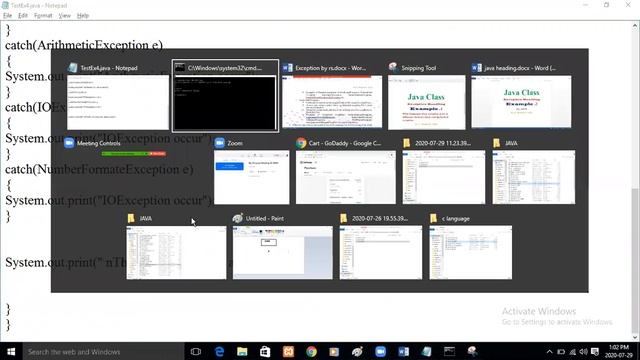Choose the Snipping Tool window thumbnail
Screen dimensions: 640x360
point(427,102)
